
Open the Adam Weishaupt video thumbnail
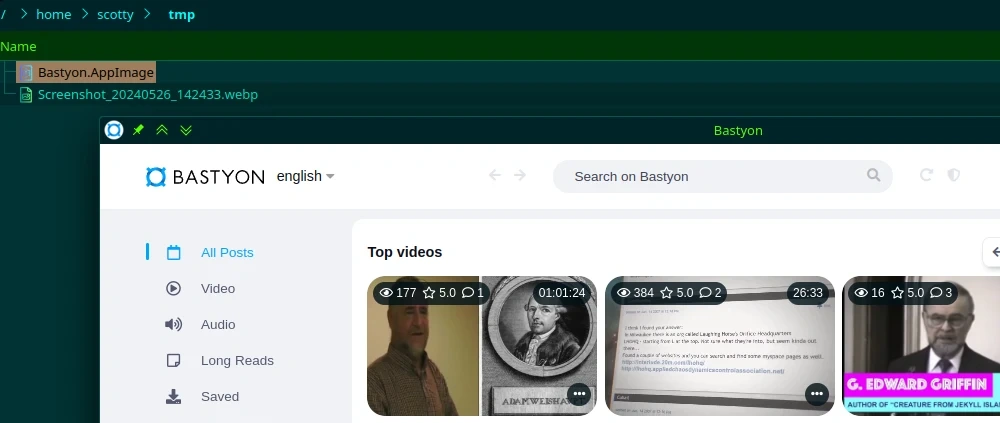point(482,346)
